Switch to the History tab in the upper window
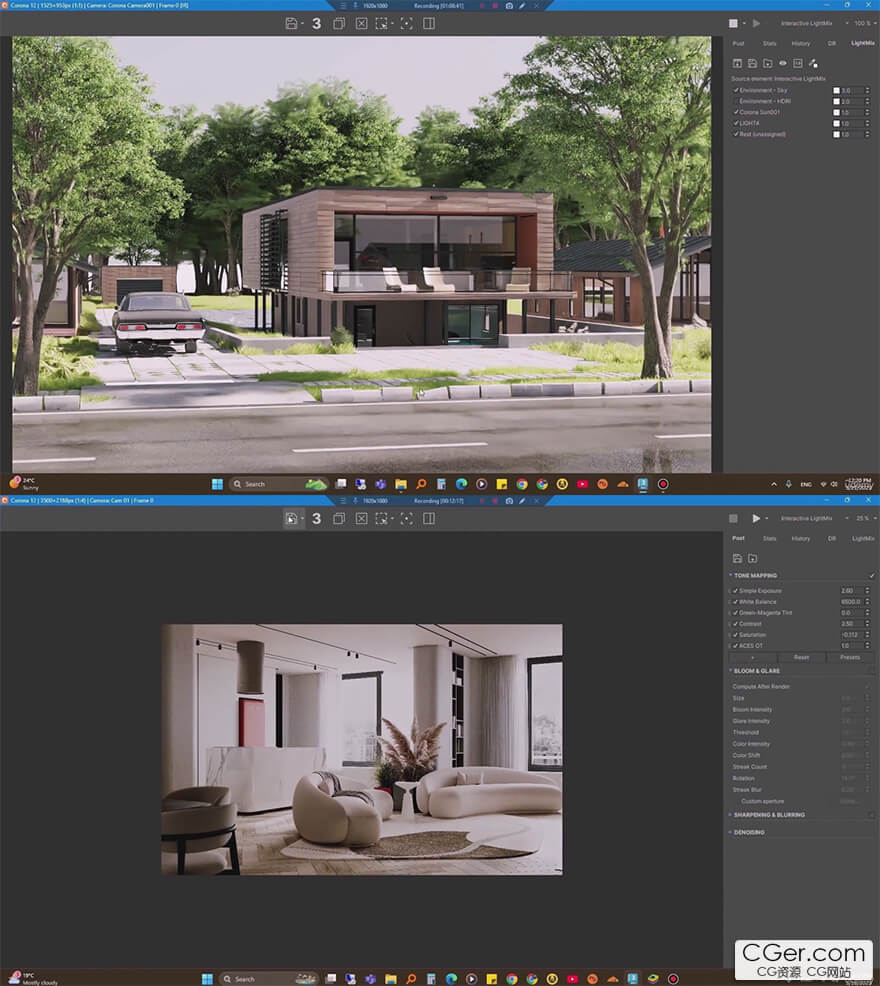Image resolution: width=880 pixels, height=986 pixels. [801, 43]
